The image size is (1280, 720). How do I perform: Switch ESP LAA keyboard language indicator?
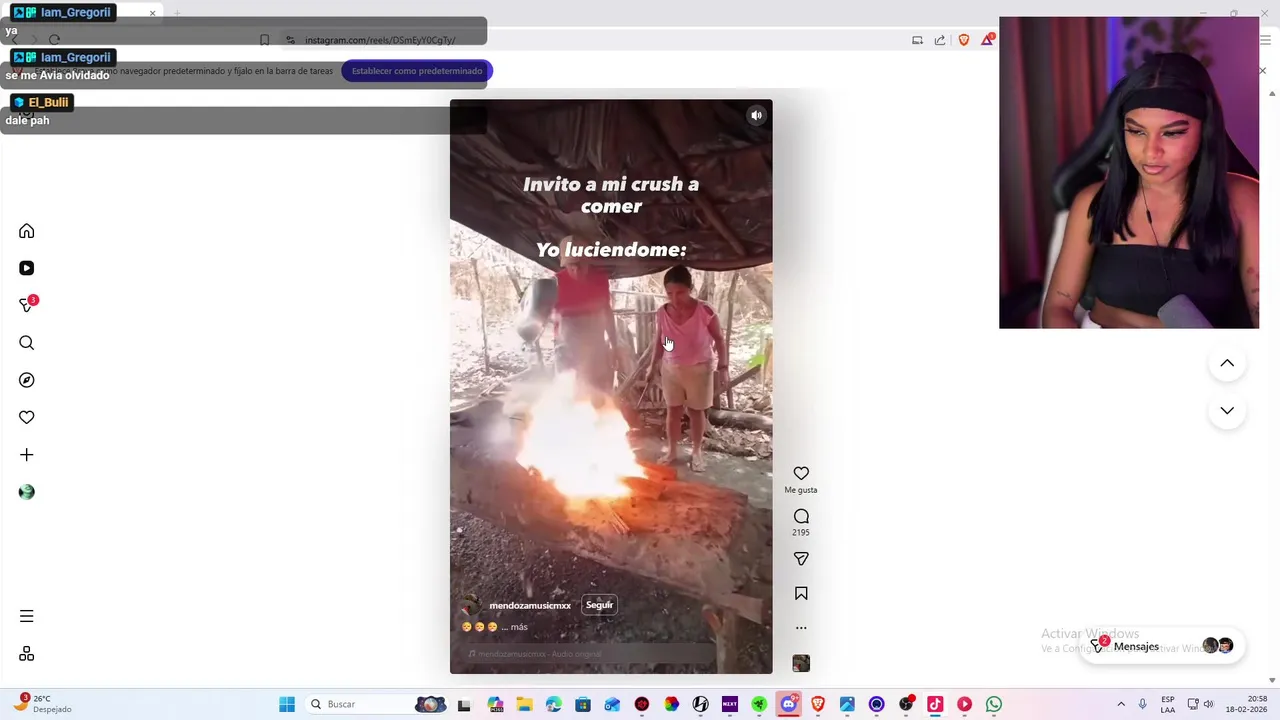[1168, 704]
